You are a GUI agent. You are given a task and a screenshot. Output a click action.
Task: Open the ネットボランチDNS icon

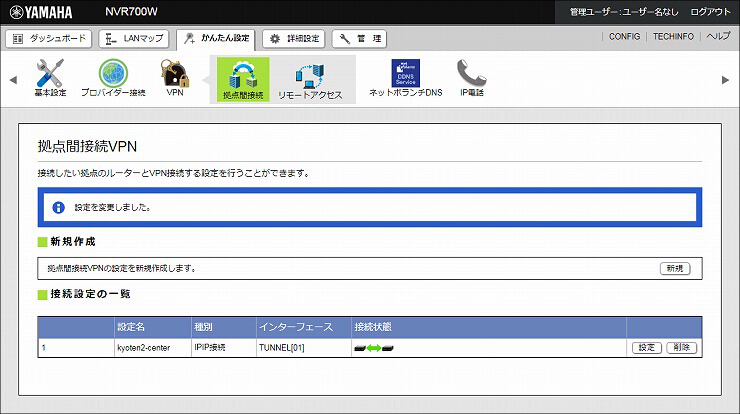[x=406, y=78]
